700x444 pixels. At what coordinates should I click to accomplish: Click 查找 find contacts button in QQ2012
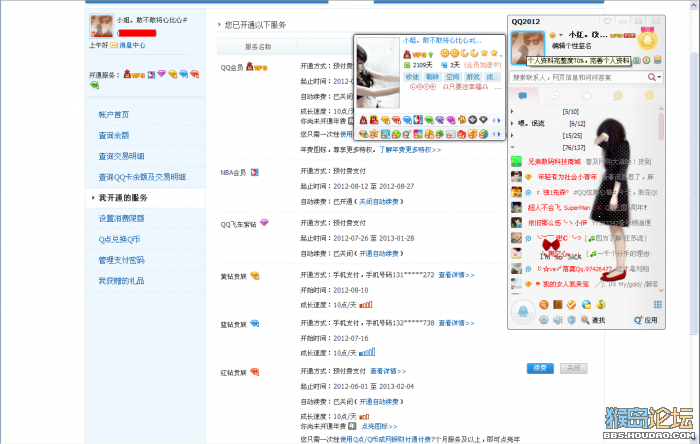click(x=593, y=320)
